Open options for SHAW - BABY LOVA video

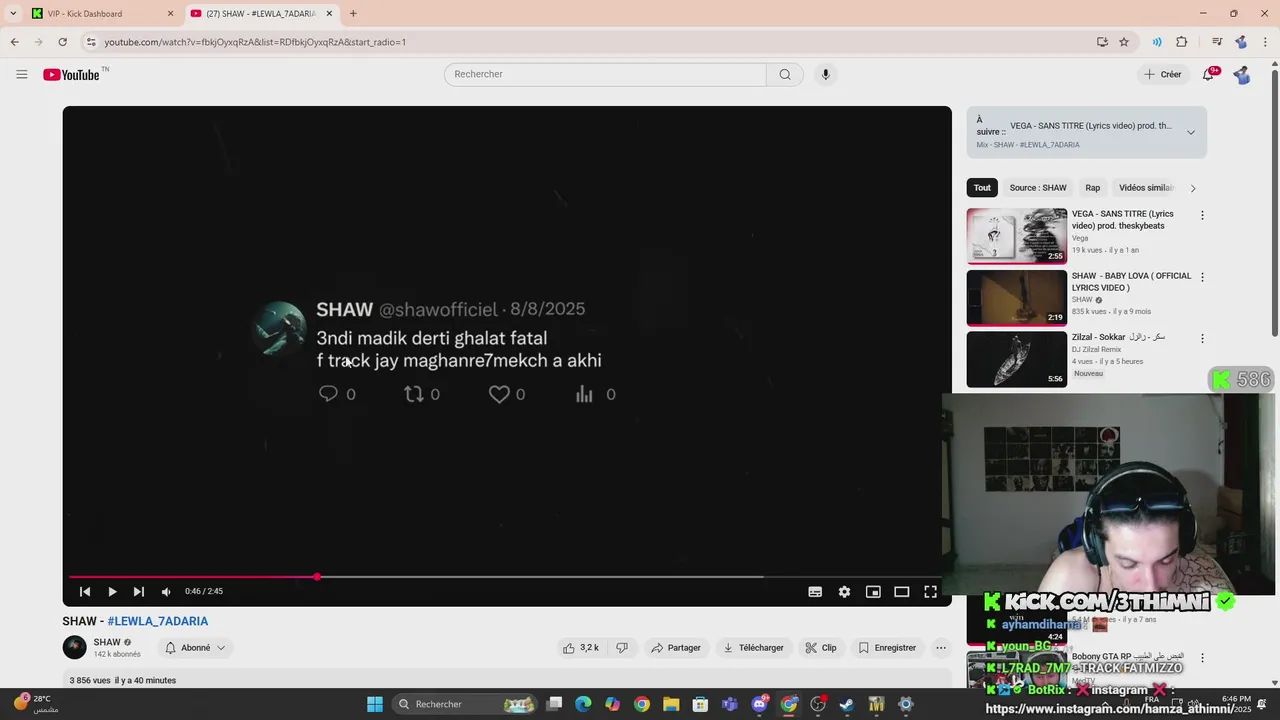coord(1202,277)
